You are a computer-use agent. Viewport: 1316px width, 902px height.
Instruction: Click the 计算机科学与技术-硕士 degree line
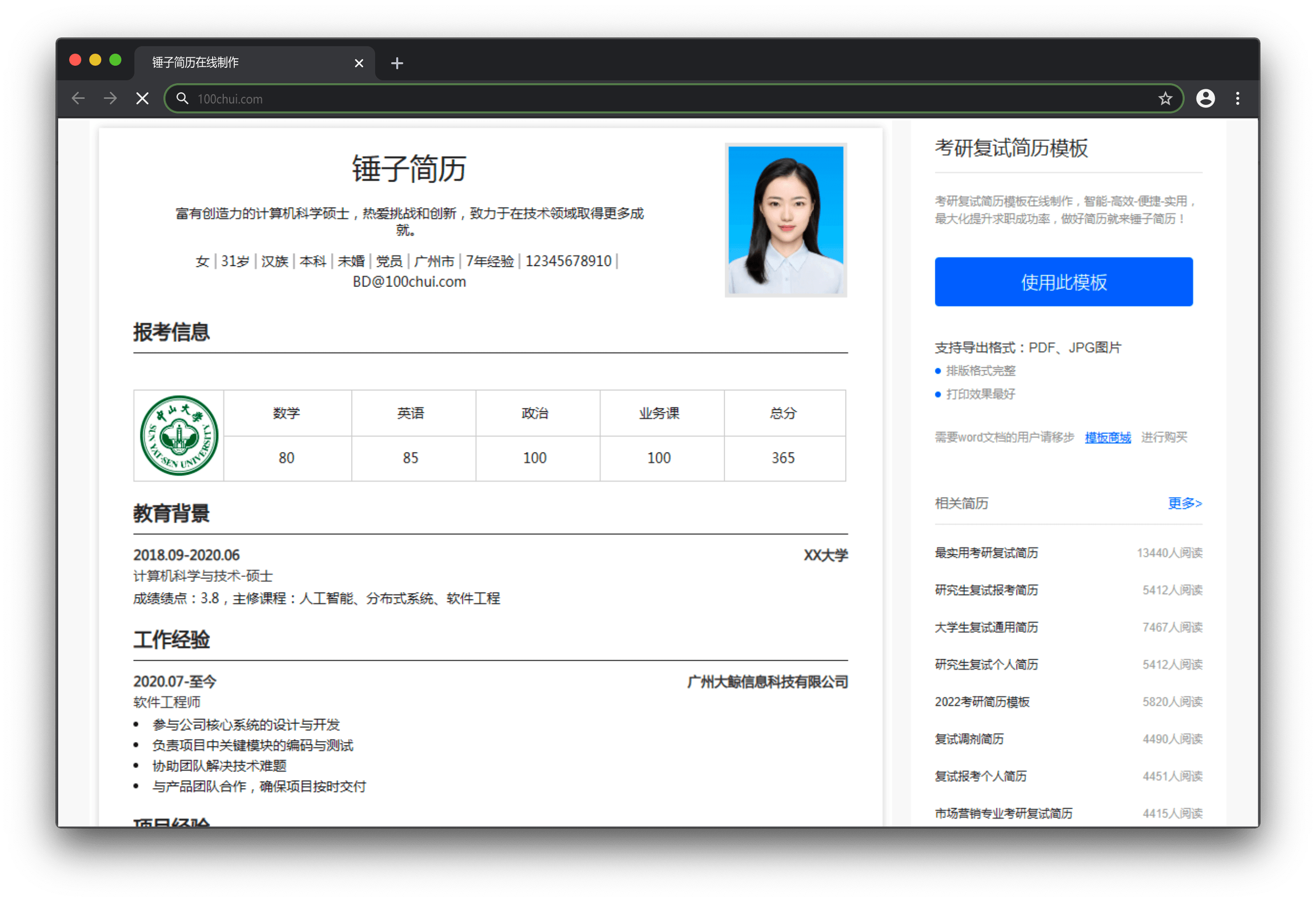(x=203, y=575)
